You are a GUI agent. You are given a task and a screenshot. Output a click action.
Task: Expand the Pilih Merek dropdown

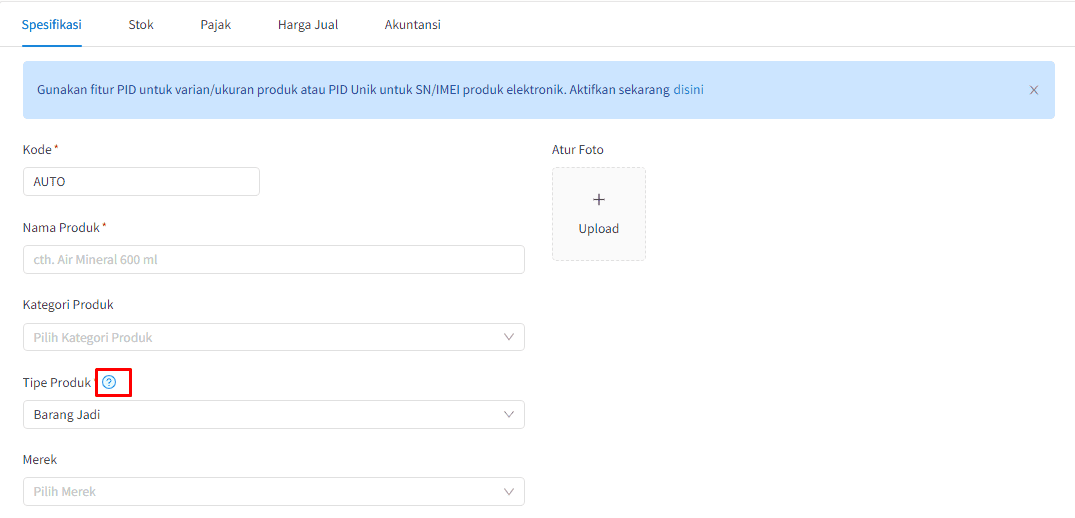(x=274, y=491)
